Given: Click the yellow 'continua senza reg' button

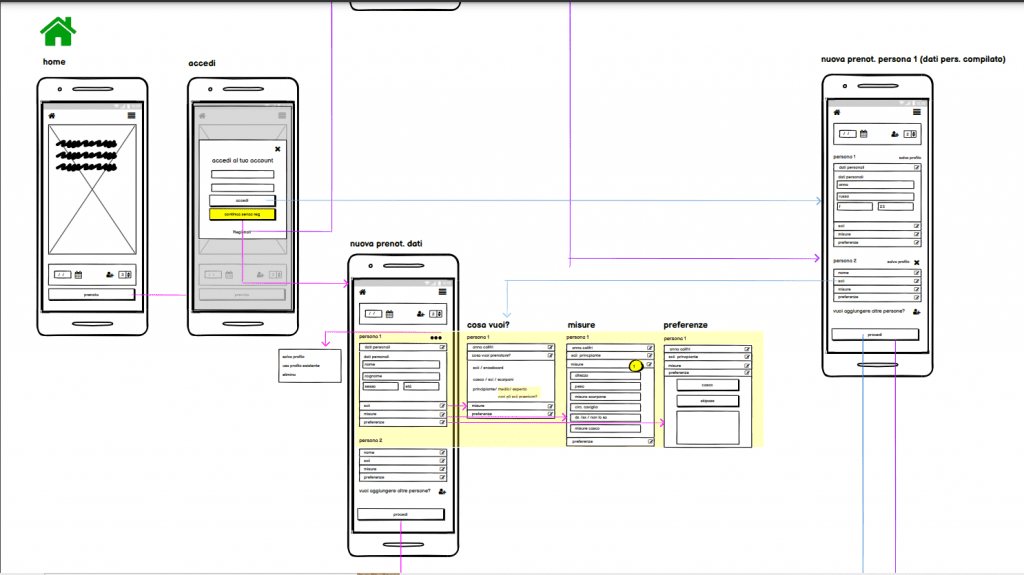Looking at the screenshot, I should (x=241, y=214).
